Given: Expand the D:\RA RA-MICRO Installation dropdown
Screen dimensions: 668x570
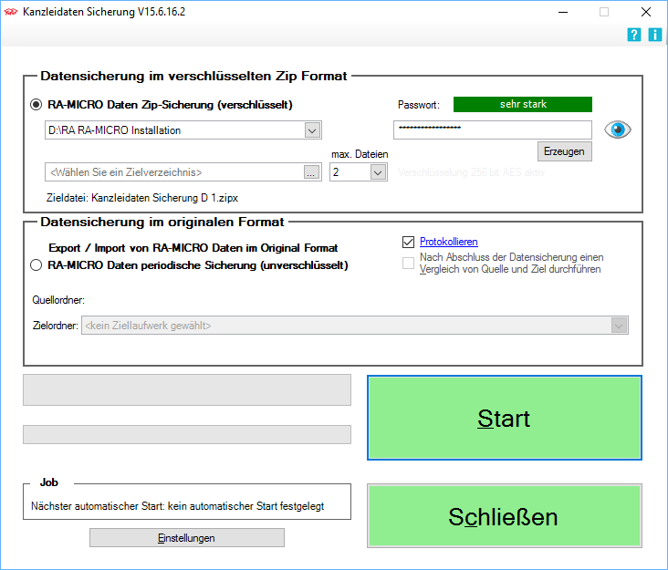Looking at the screenshot, I should [x=312, y=130].
